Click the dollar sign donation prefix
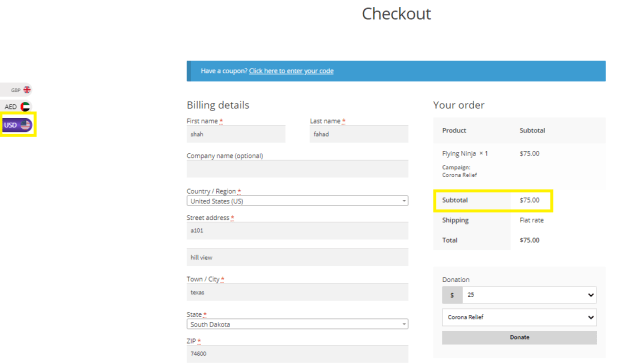The image size is (620, 364). pos(452,295)
